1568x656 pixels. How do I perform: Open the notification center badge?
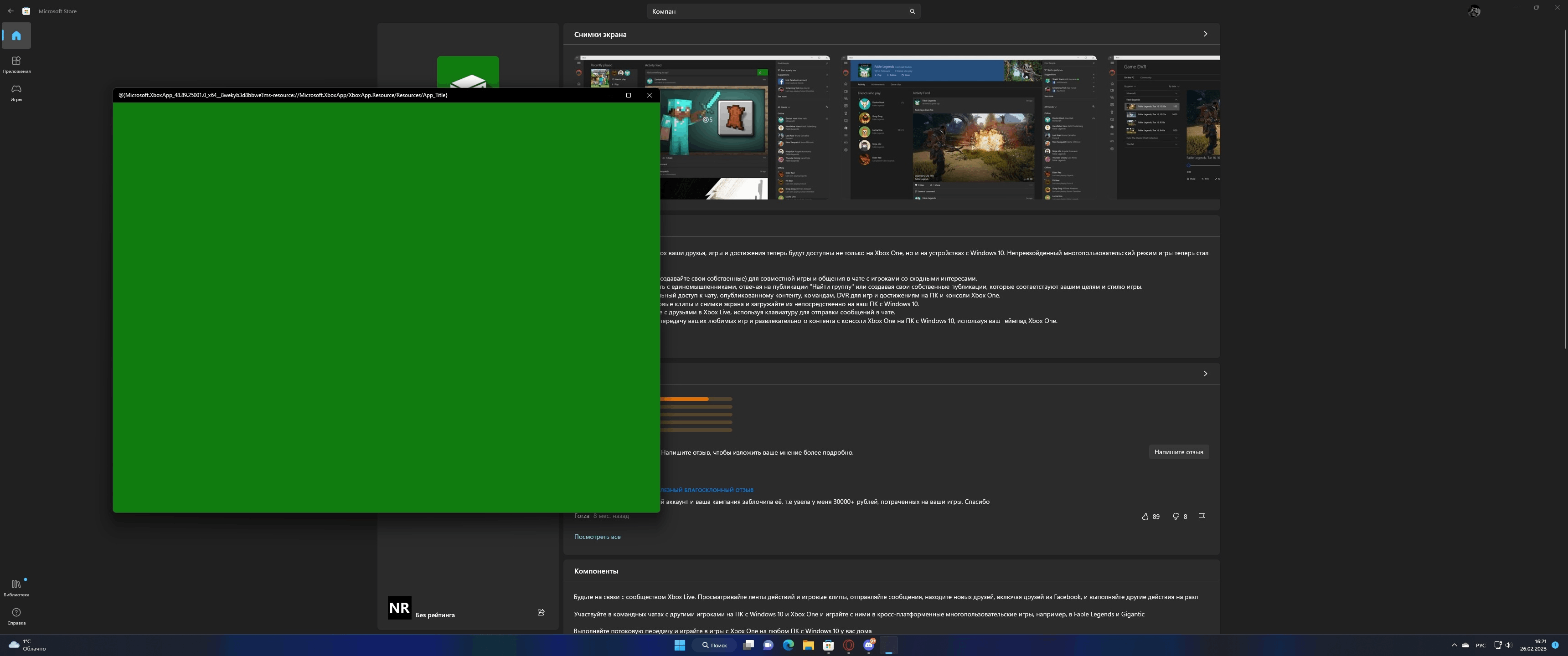click(1555, 645)
